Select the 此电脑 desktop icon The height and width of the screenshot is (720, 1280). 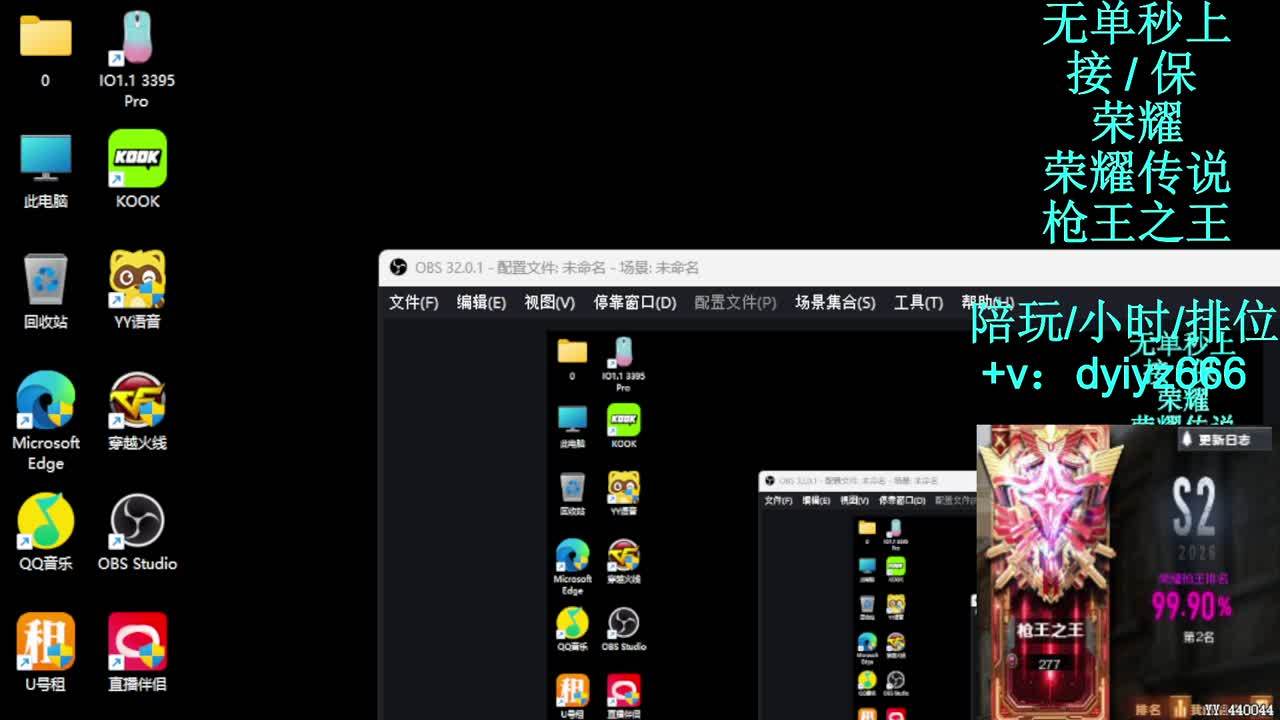45,160
